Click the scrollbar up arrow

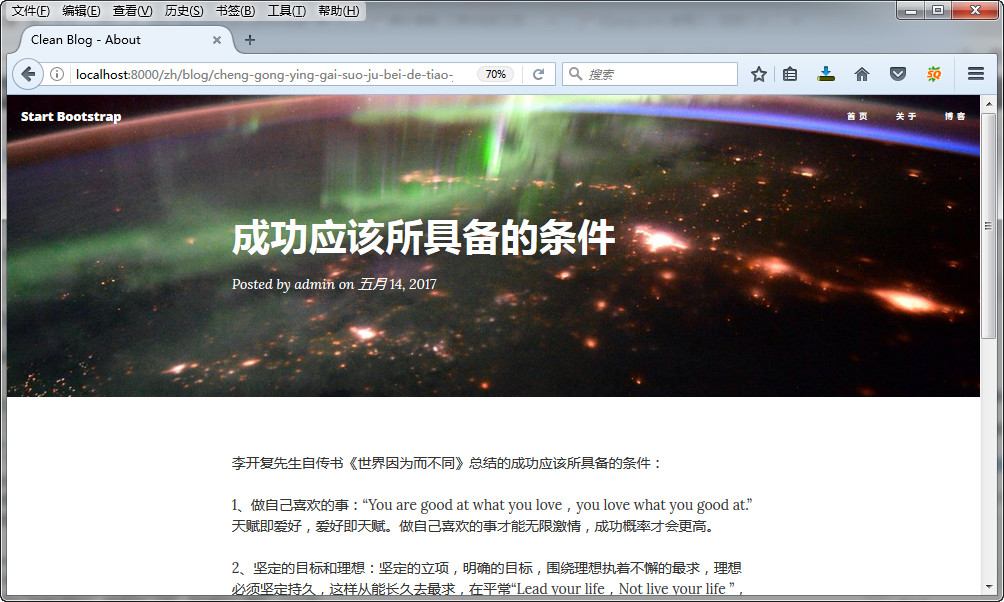989,103
